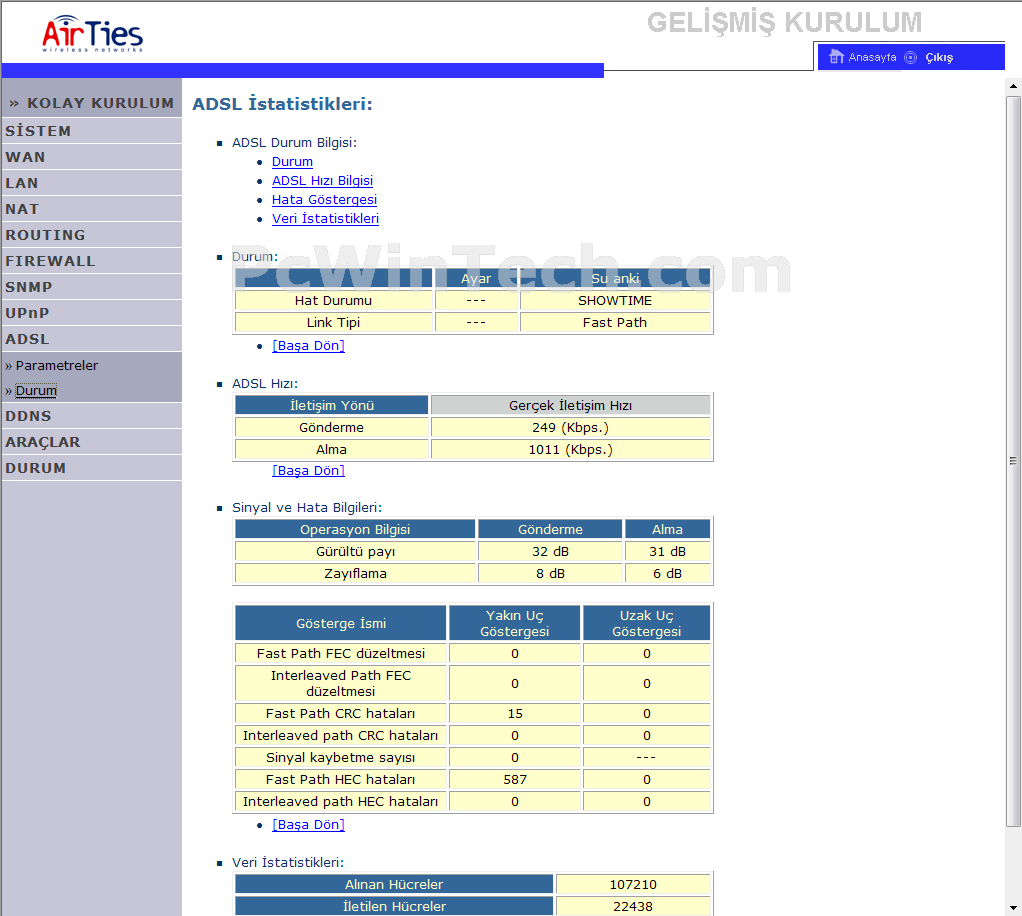Click the CRC error count 15
The width and height of the screenshot is (1022, 916).
pos(514,713)
